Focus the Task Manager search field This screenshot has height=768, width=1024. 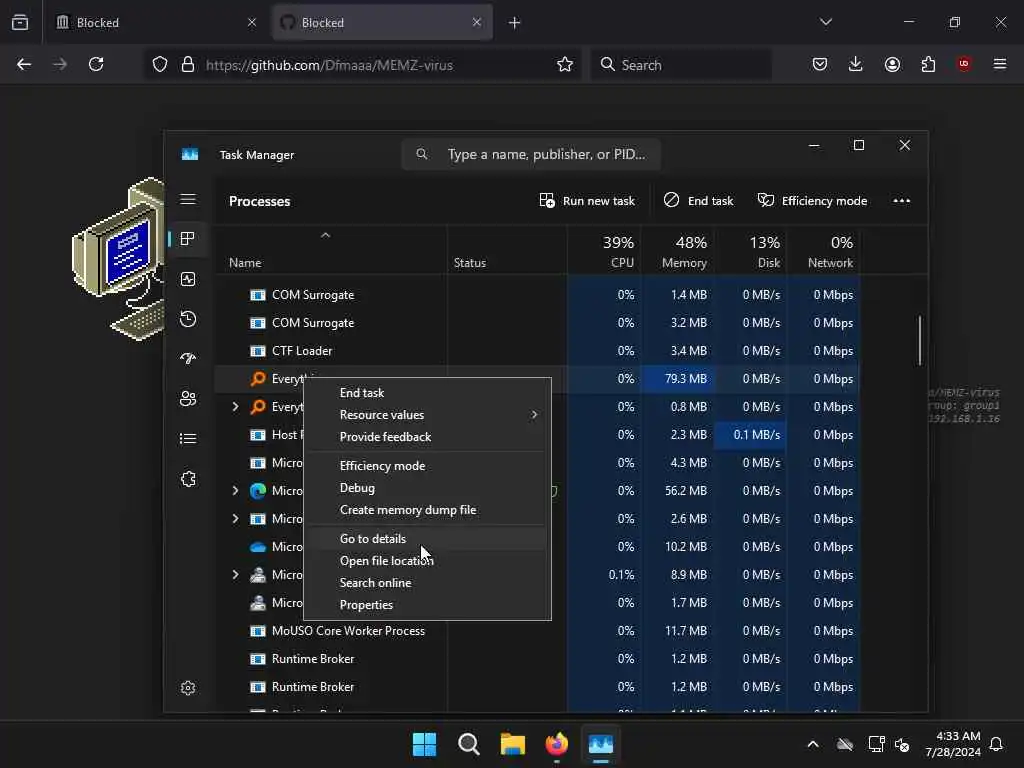pos(531,154)
